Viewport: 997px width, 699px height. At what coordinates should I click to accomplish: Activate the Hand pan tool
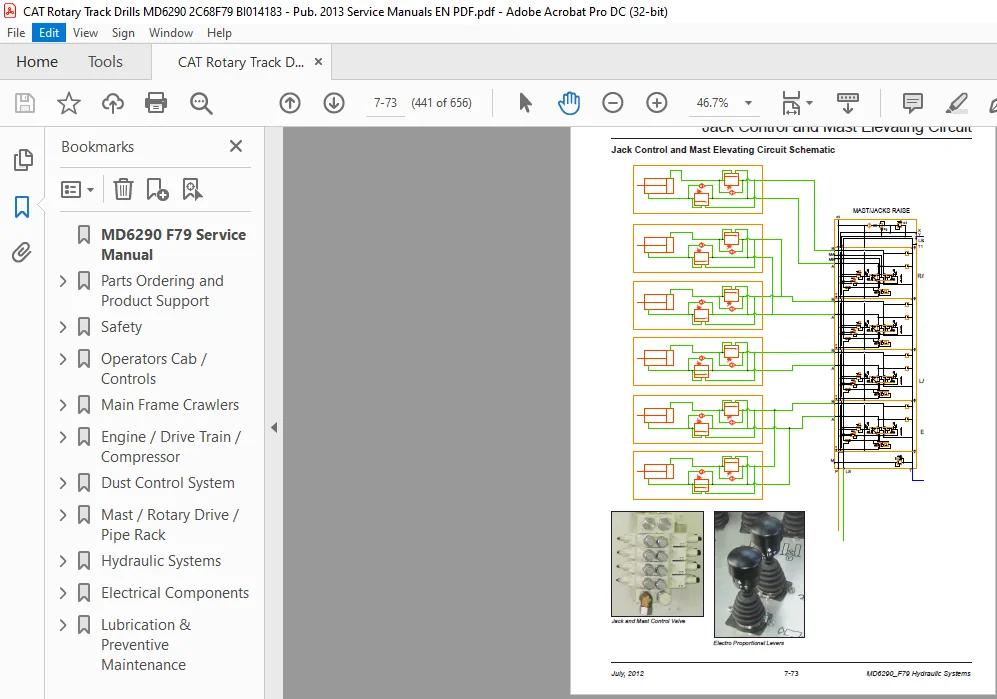coord(568,103)
